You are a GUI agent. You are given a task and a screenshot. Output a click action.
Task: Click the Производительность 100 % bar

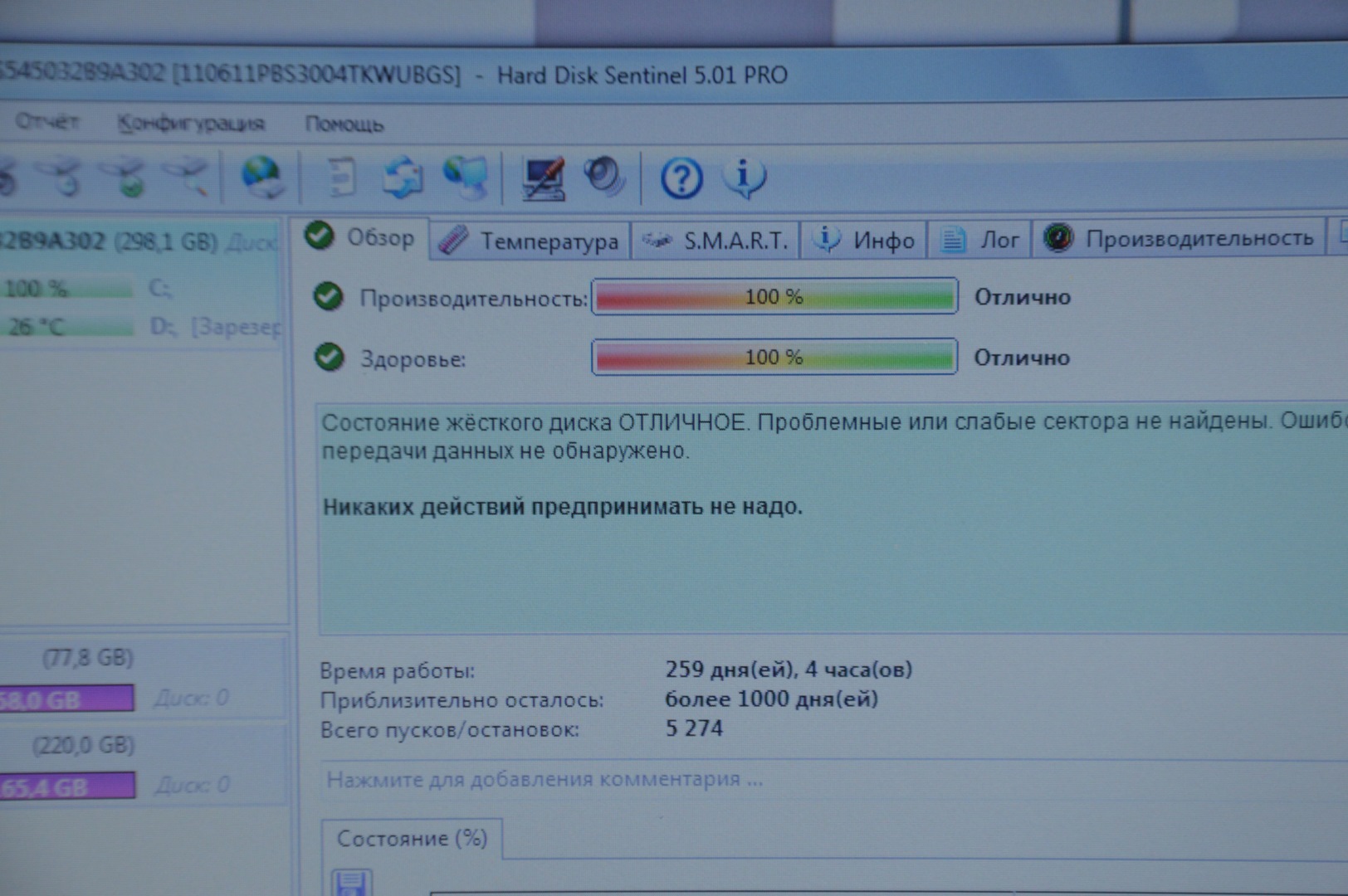pyautogui.click(x=774, y=297)
